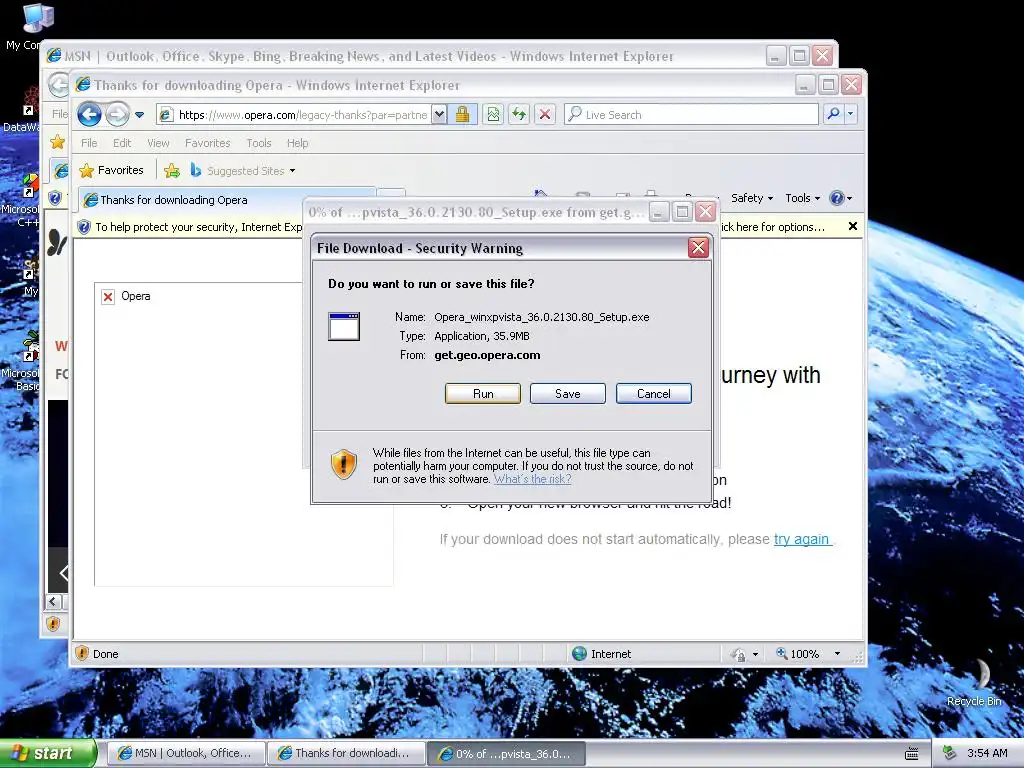Minimize the download progress window
Viewport: 1024px width, 768px height.
tap(659, 212)
